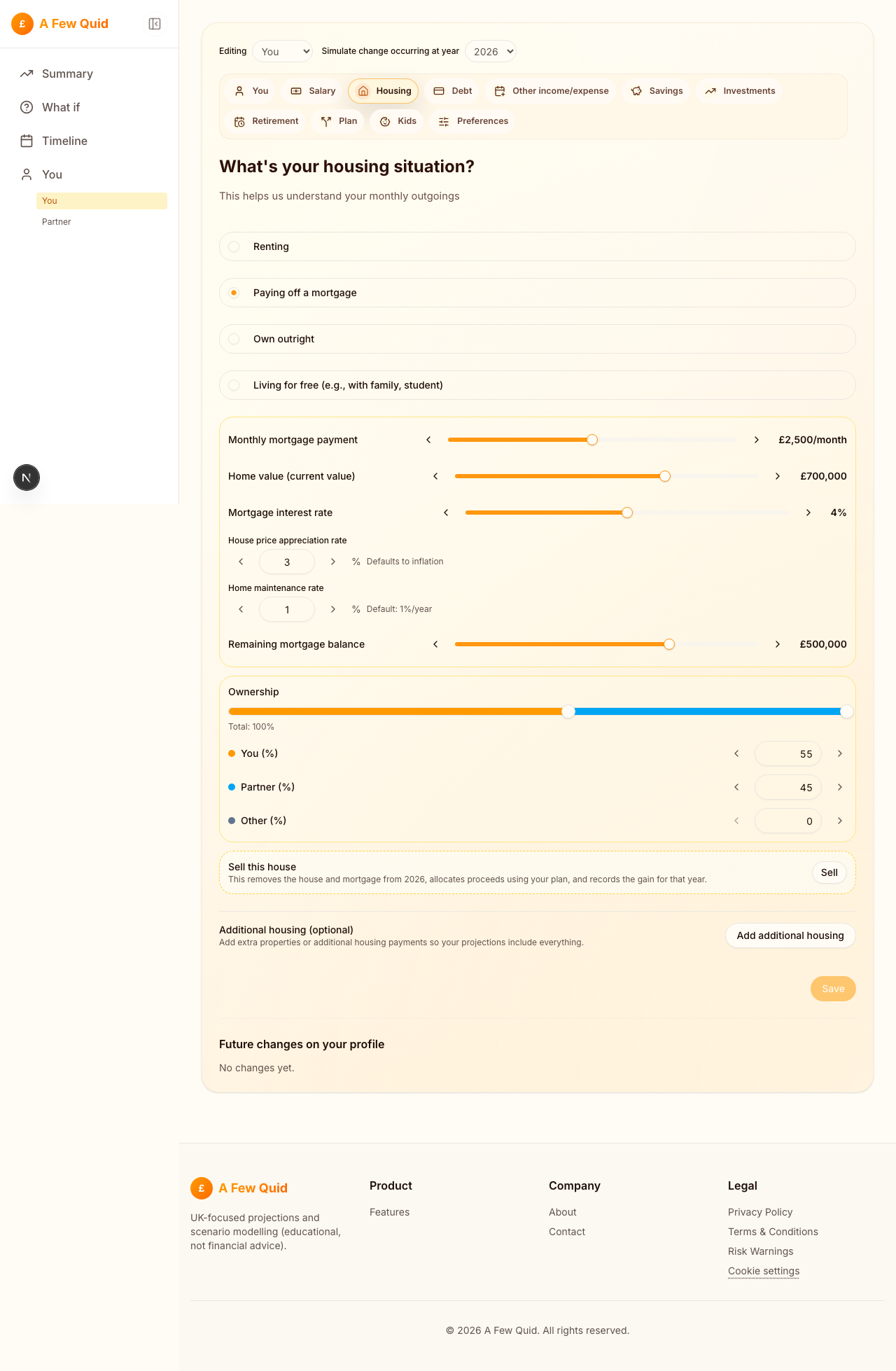Image resolution: width=896 pixels, height=1371 pixels.
Task: Switch to the Savings piggy bank tab
Action: click(636, 91)
